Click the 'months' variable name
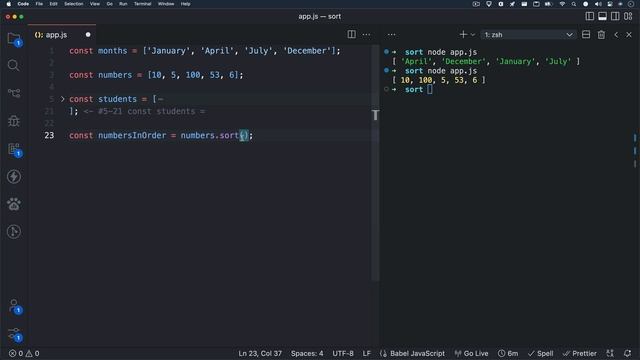This screenshot has height=360, width=640. point(113,51)
